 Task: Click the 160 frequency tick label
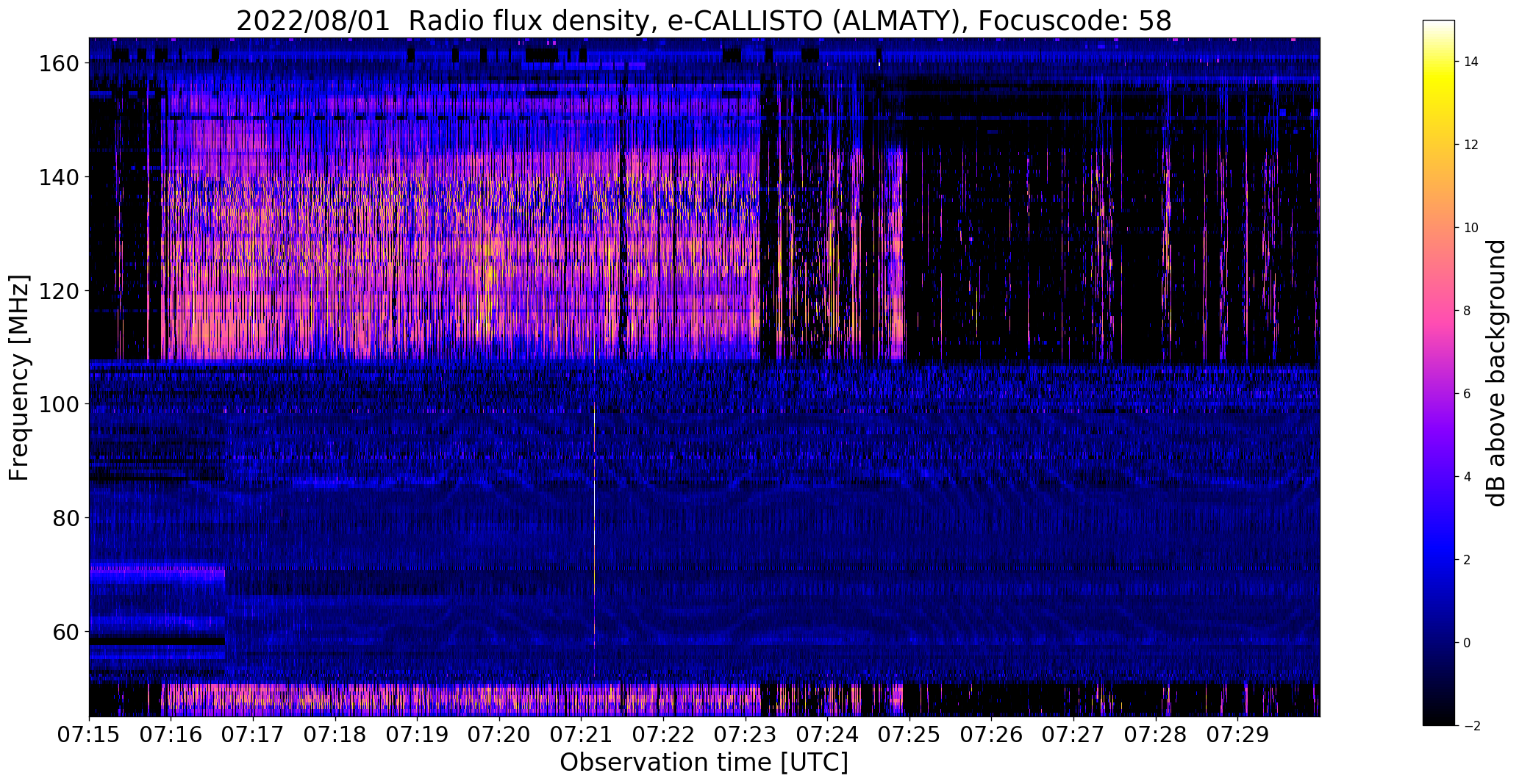point(59,64)
